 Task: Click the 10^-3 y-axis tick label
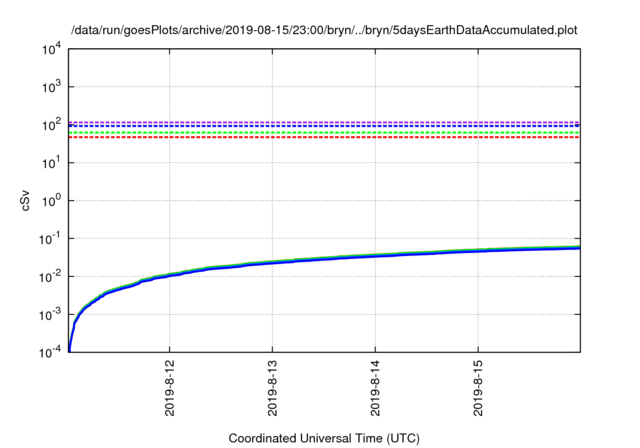click(x=50, y=315)
